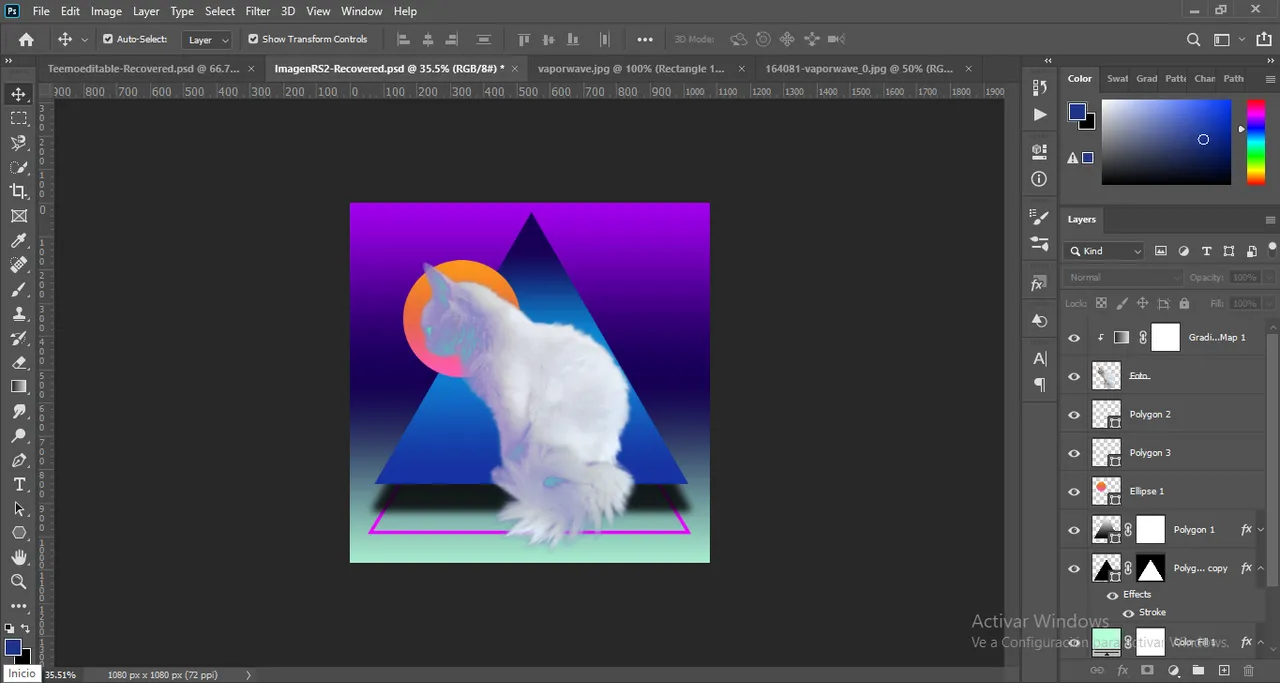Select the Quick Selection tool
Image resolution: width=1280 pixels, height=683 pixels.
pos(19,167)
